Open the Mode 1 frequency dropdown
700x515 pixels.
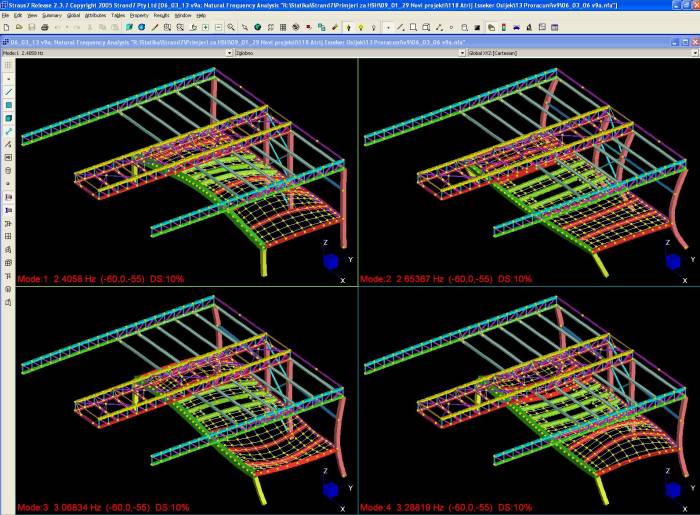[x=229, y=53]
